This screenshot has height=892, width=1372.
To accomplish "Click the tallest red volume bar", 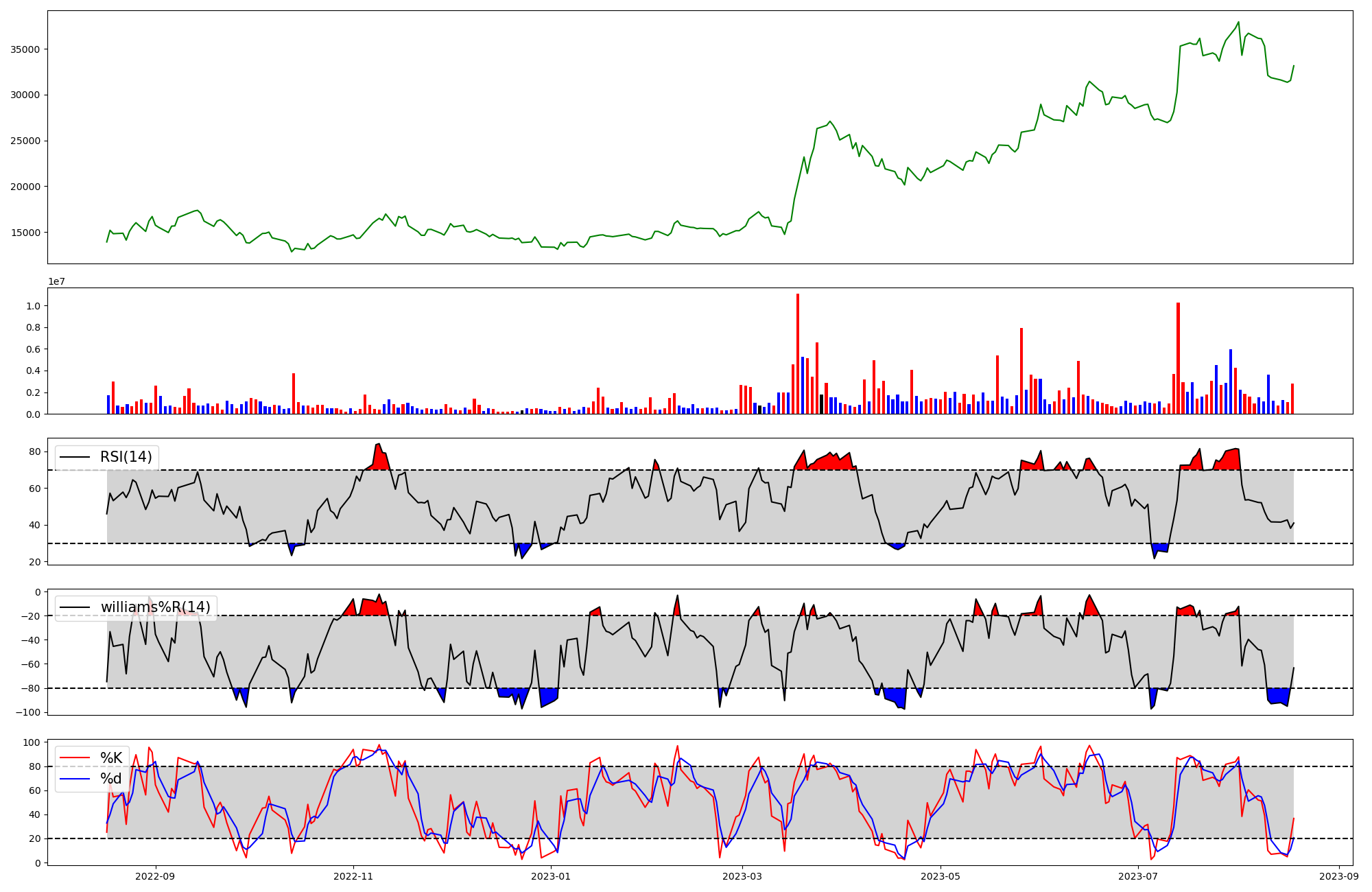I will pos(798,353).
